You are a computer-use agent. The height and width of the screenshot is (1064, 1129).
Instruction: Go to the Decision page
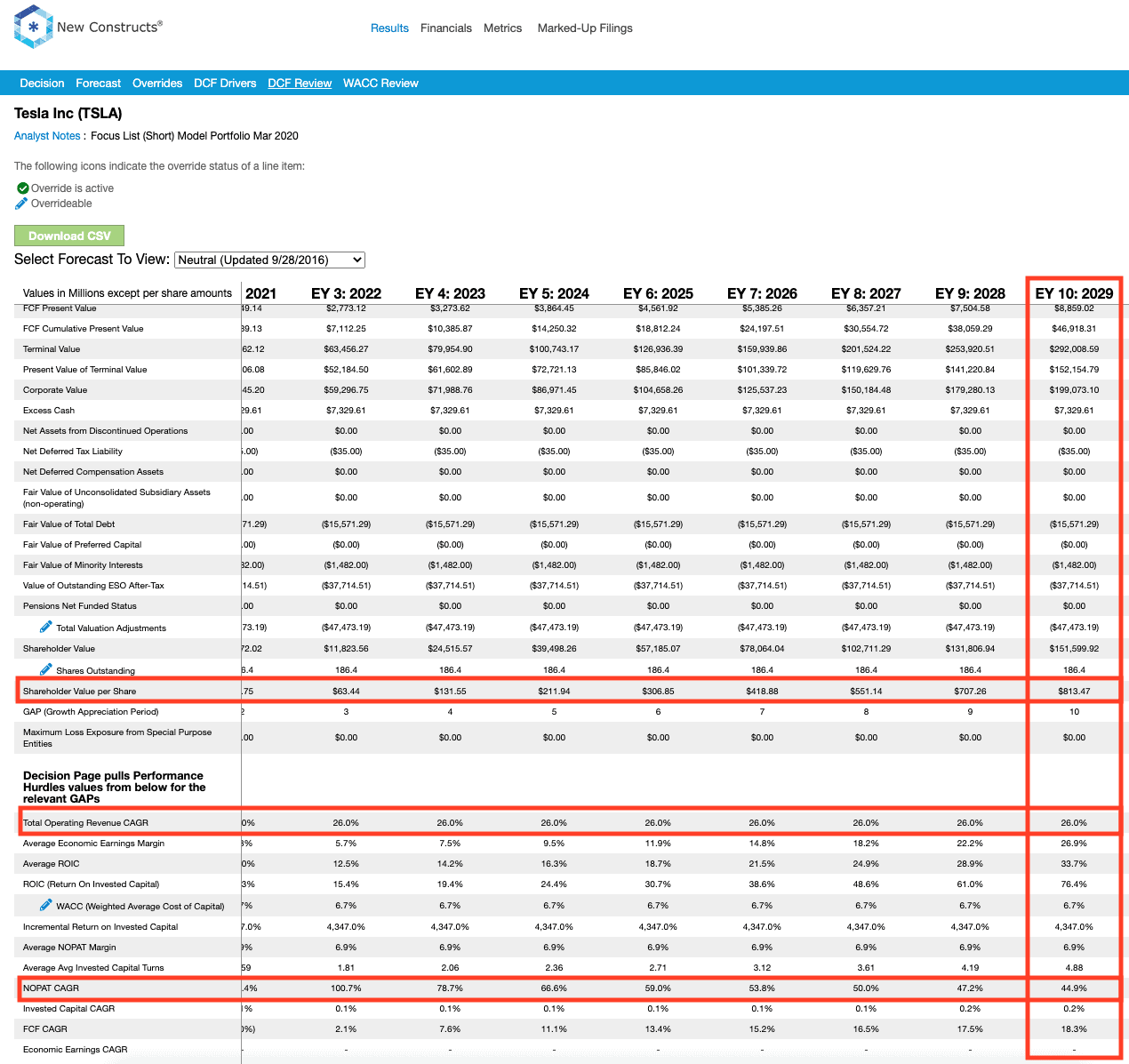[x=42, y=84]
